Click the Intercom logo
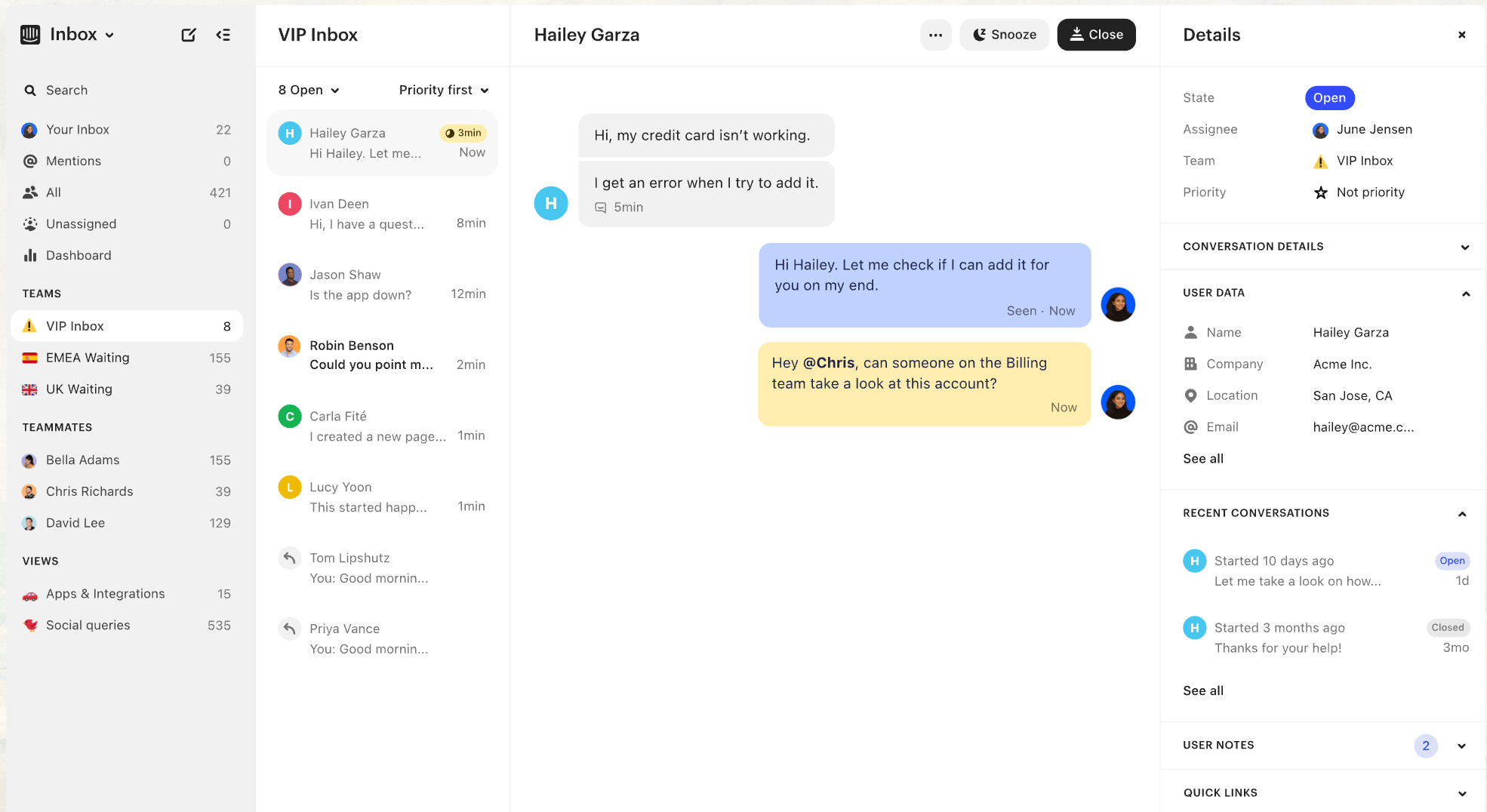Image resolution: width=1487 pixels, height=812 pixels. [30, 34]
